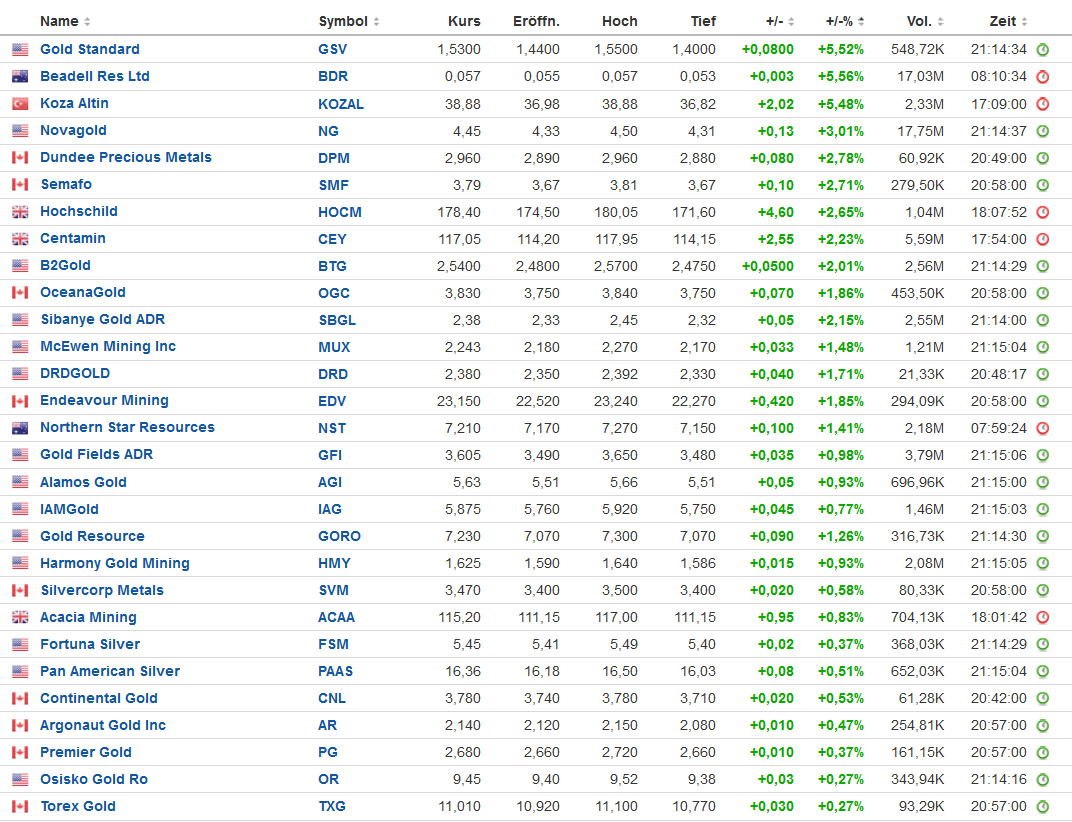Open the DRDGOLD stock link
This screenshot has height=822, width=1072.
pos(75,373)
